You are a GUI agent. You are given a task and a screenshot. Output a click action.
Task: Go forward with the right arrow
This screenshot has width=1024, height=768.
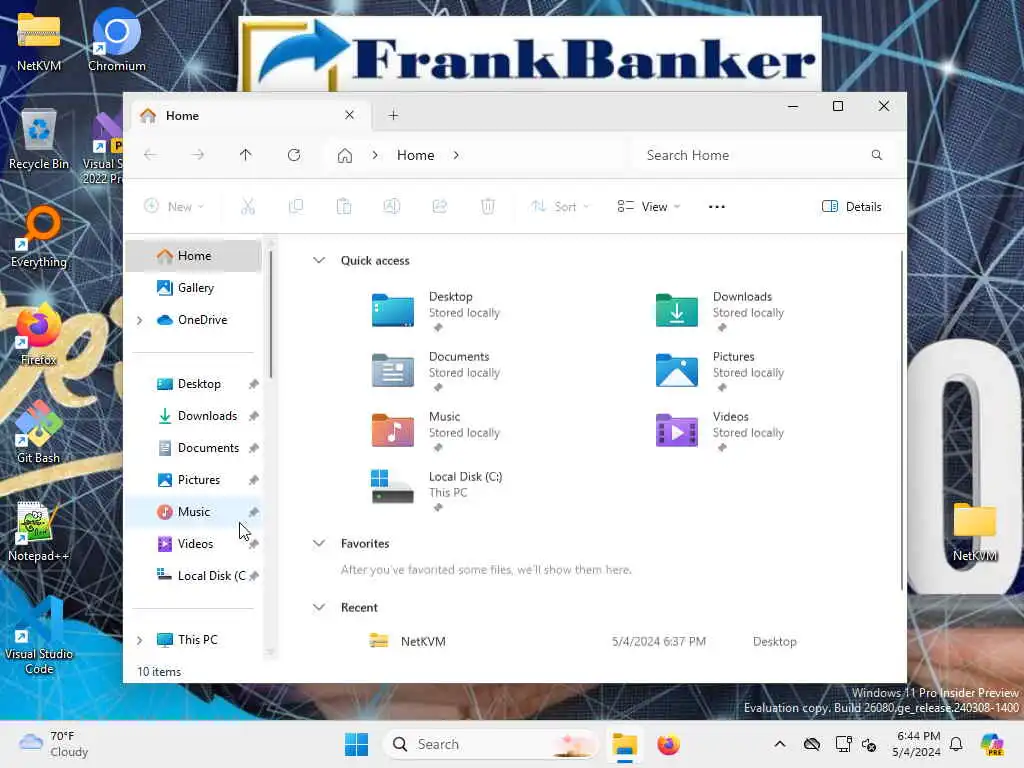point(198,155)
